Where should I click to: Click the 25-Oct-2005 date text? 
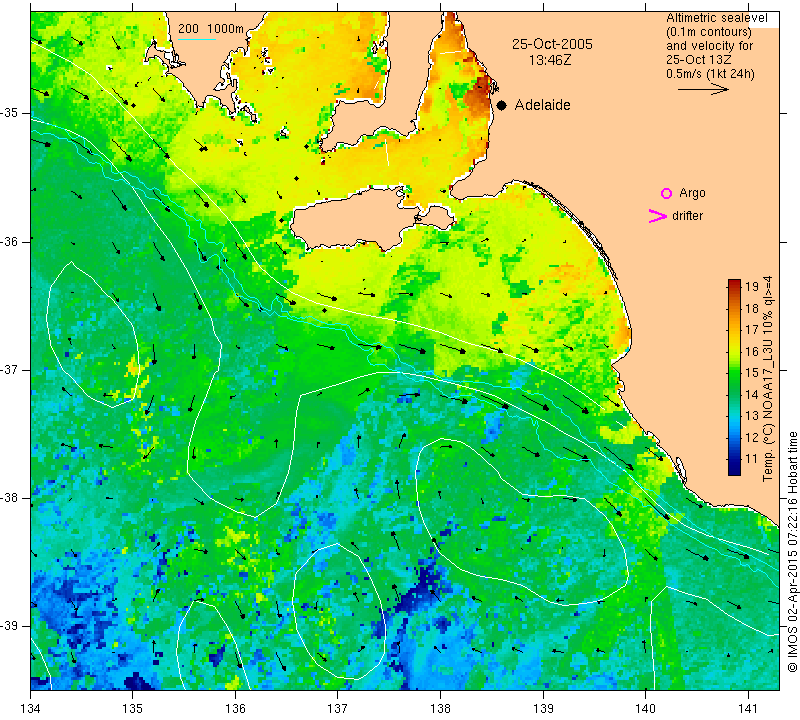(x=552, y=44)
